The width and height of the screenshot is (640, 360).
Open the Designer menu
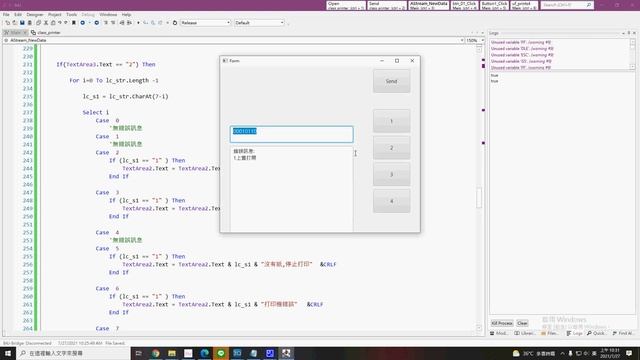[x=35, y=15]
